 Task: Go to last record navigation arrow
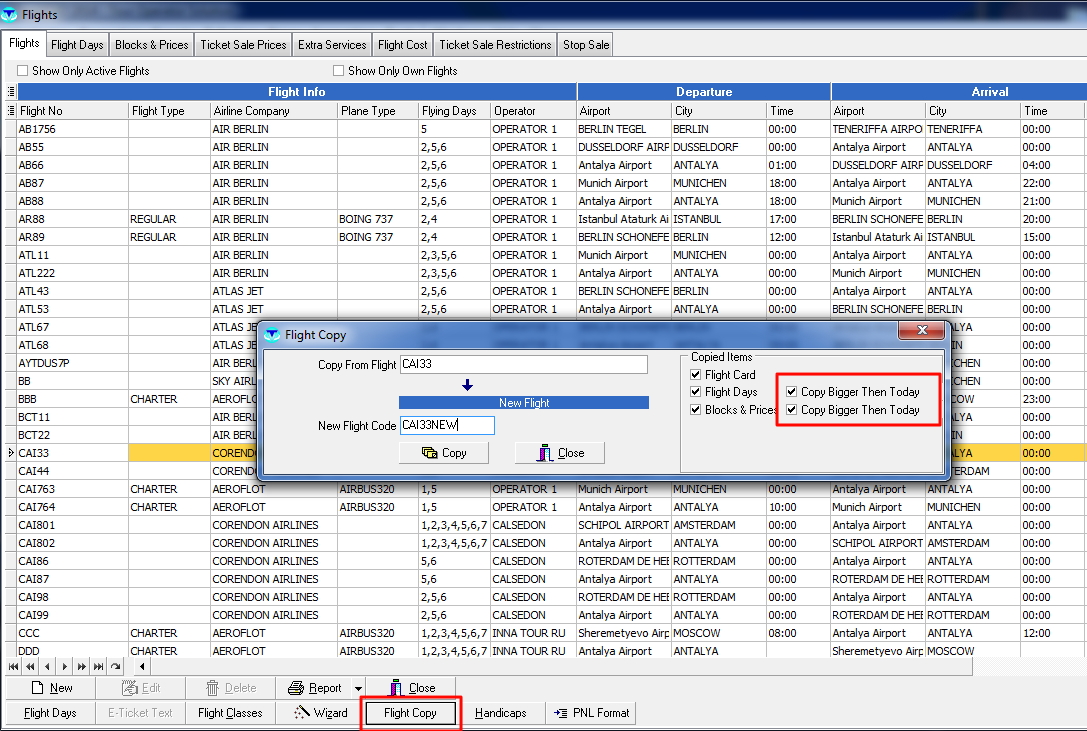coord(98,666)
